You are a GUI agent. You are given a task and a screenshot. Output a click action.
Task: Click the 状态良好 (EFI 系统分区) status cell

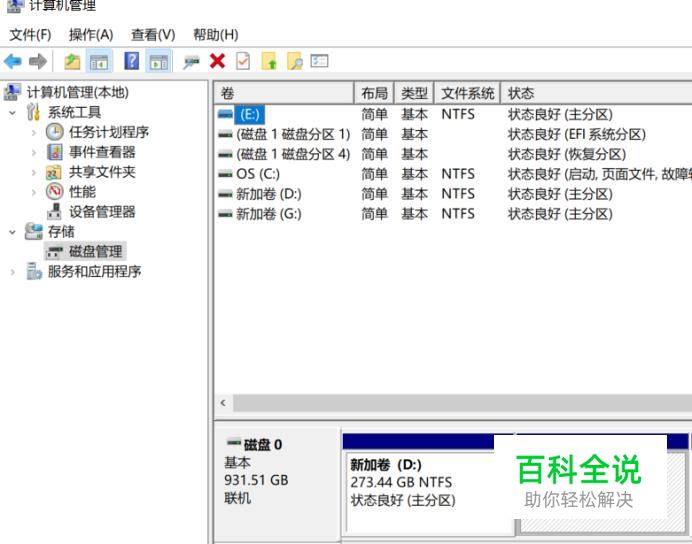pos(577,135)
